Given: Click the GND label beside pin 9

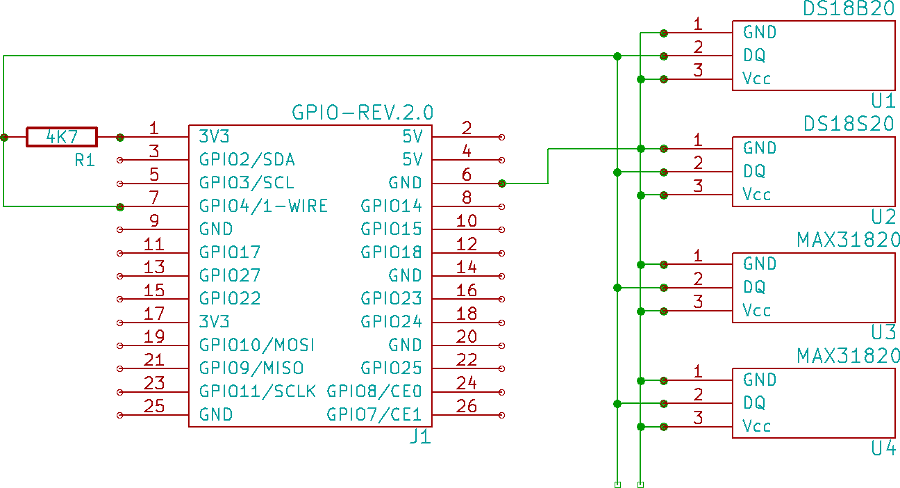Looking at the screenshot, I should point(216,229).
